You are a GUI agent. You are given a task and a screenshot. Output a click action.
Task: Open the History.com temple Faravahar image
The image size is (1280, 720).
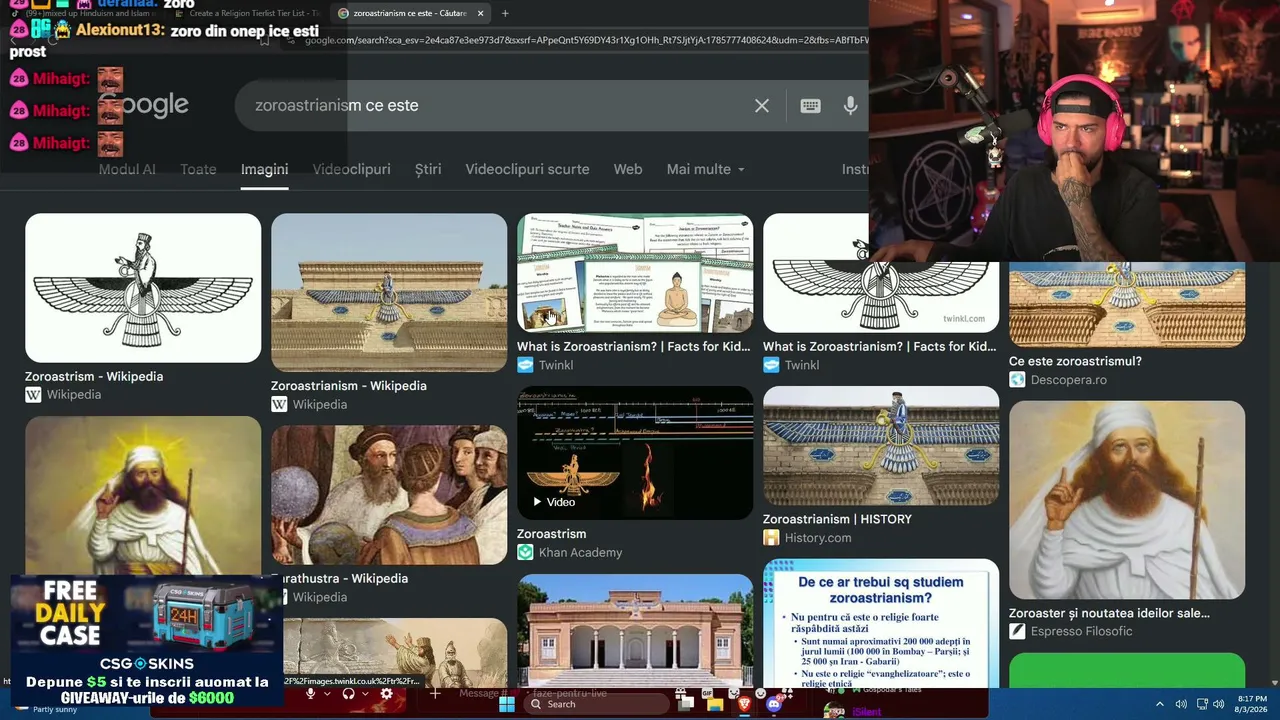tap(881, 446)
